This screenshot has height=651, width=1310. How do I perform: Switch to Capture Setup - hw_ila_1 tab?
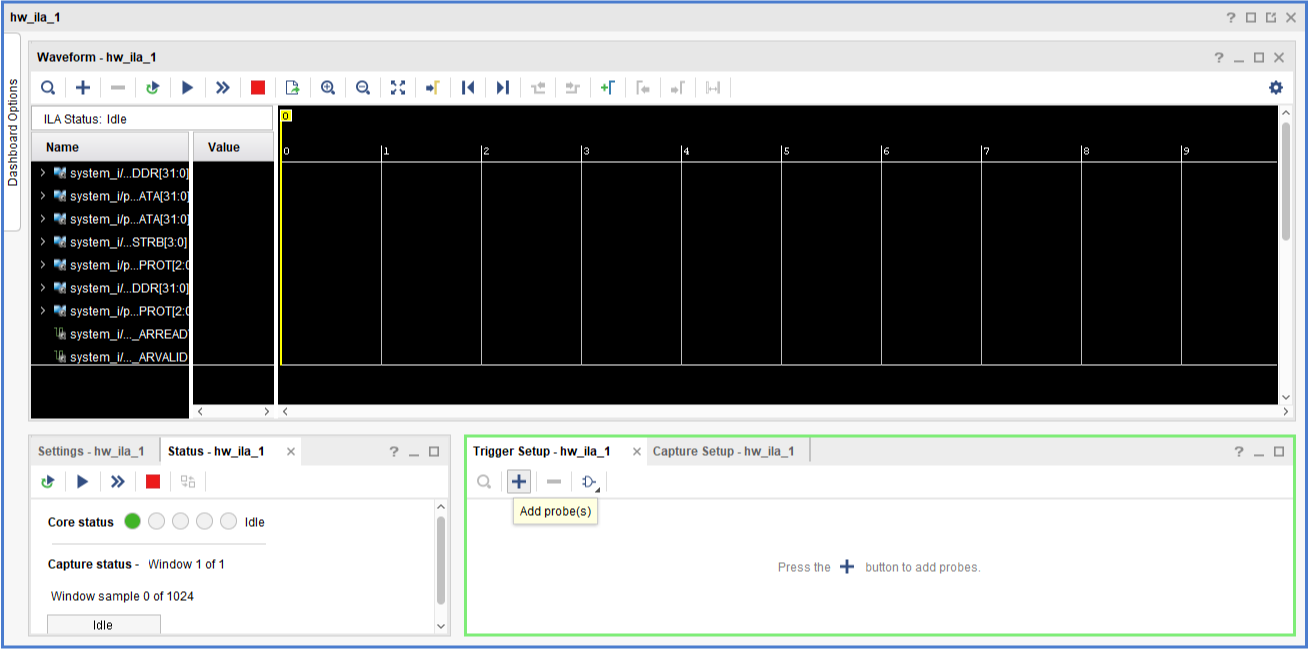pos(724,451)
